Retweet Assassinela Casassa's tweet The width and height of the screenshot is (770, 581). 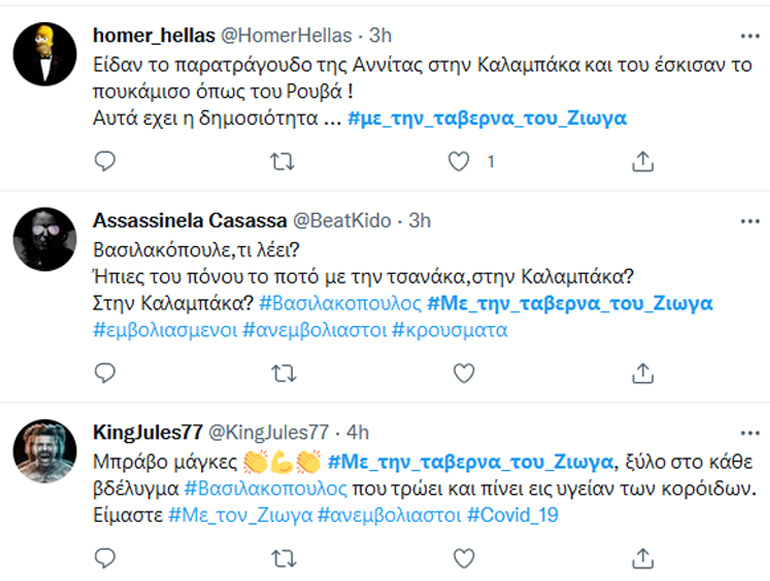pos(284,373)
